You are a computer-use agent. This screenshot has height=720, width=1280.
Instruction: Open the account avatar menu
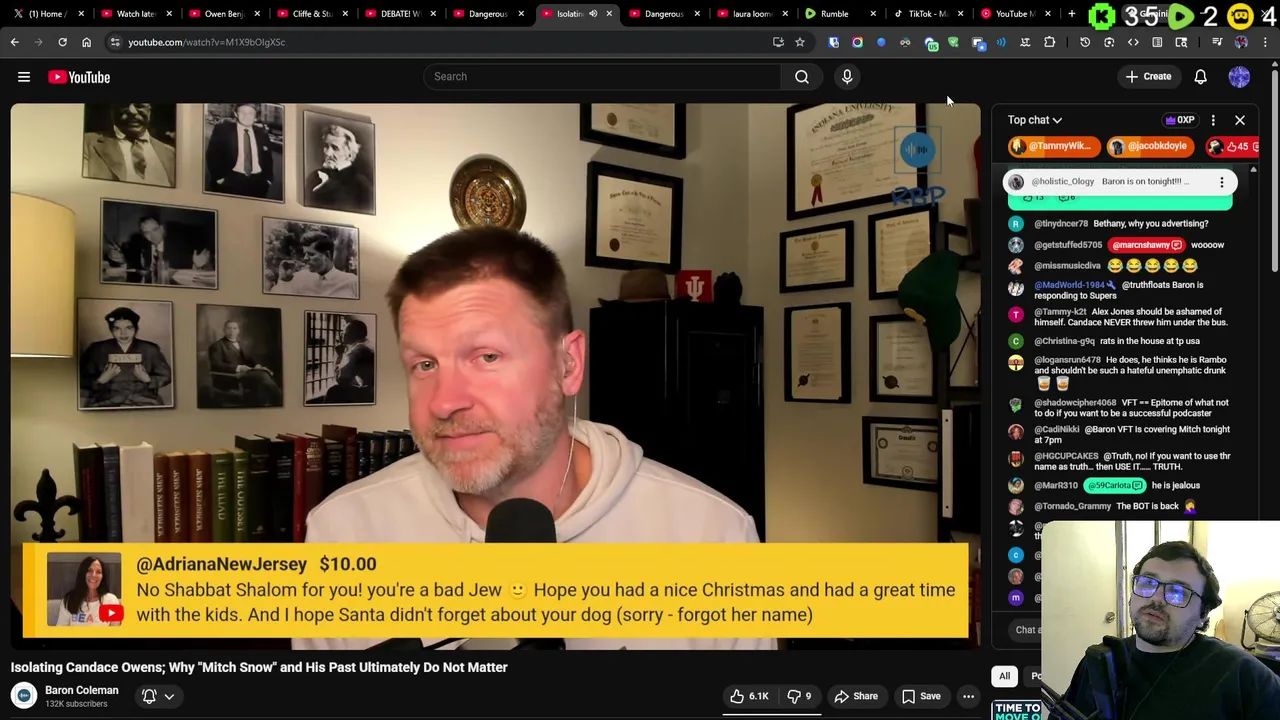coord(1239,77)
